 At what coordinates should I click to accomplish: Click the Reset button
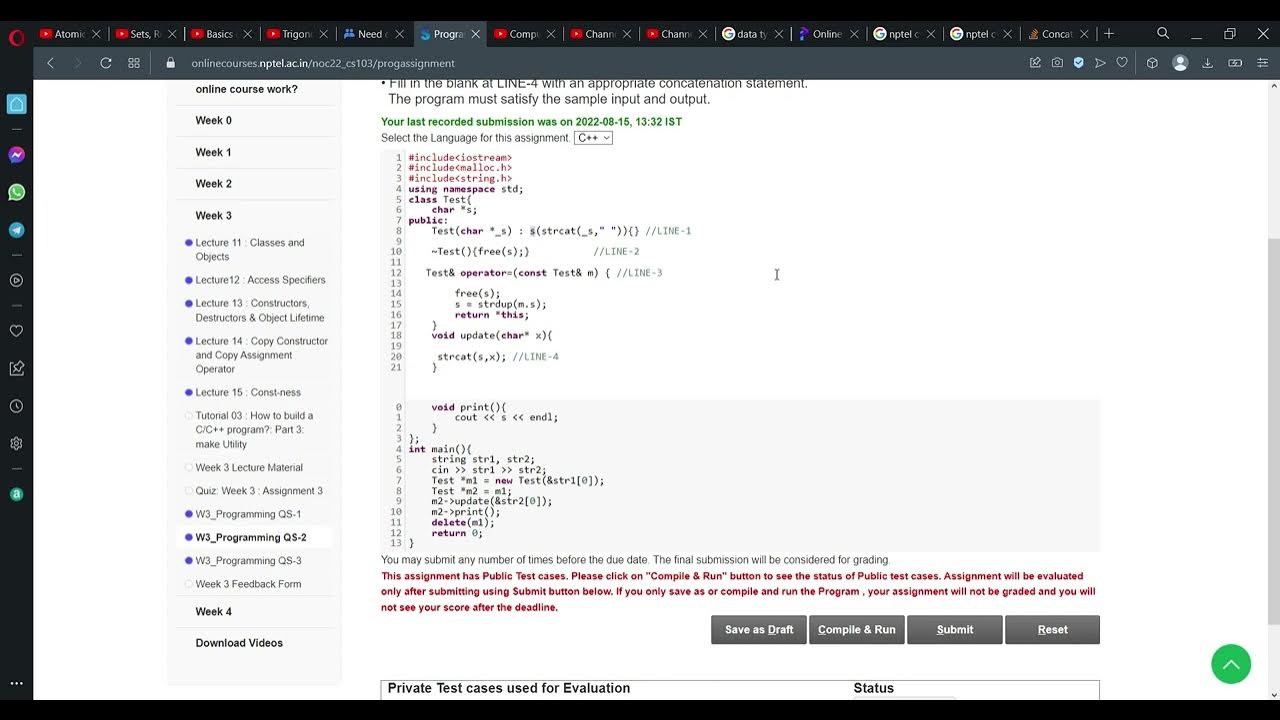tap(1053, 630)
